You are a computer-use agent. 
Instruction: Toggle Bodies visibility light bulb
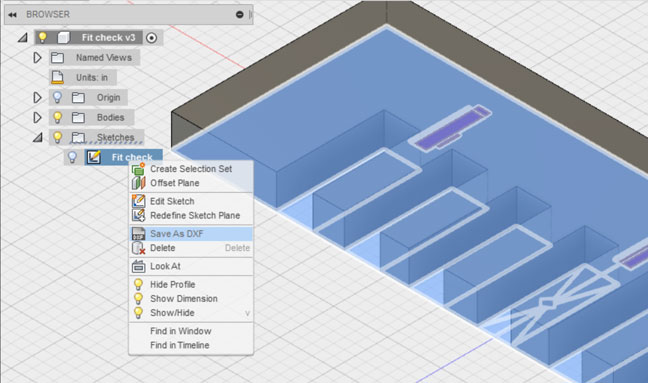(57, 117)
